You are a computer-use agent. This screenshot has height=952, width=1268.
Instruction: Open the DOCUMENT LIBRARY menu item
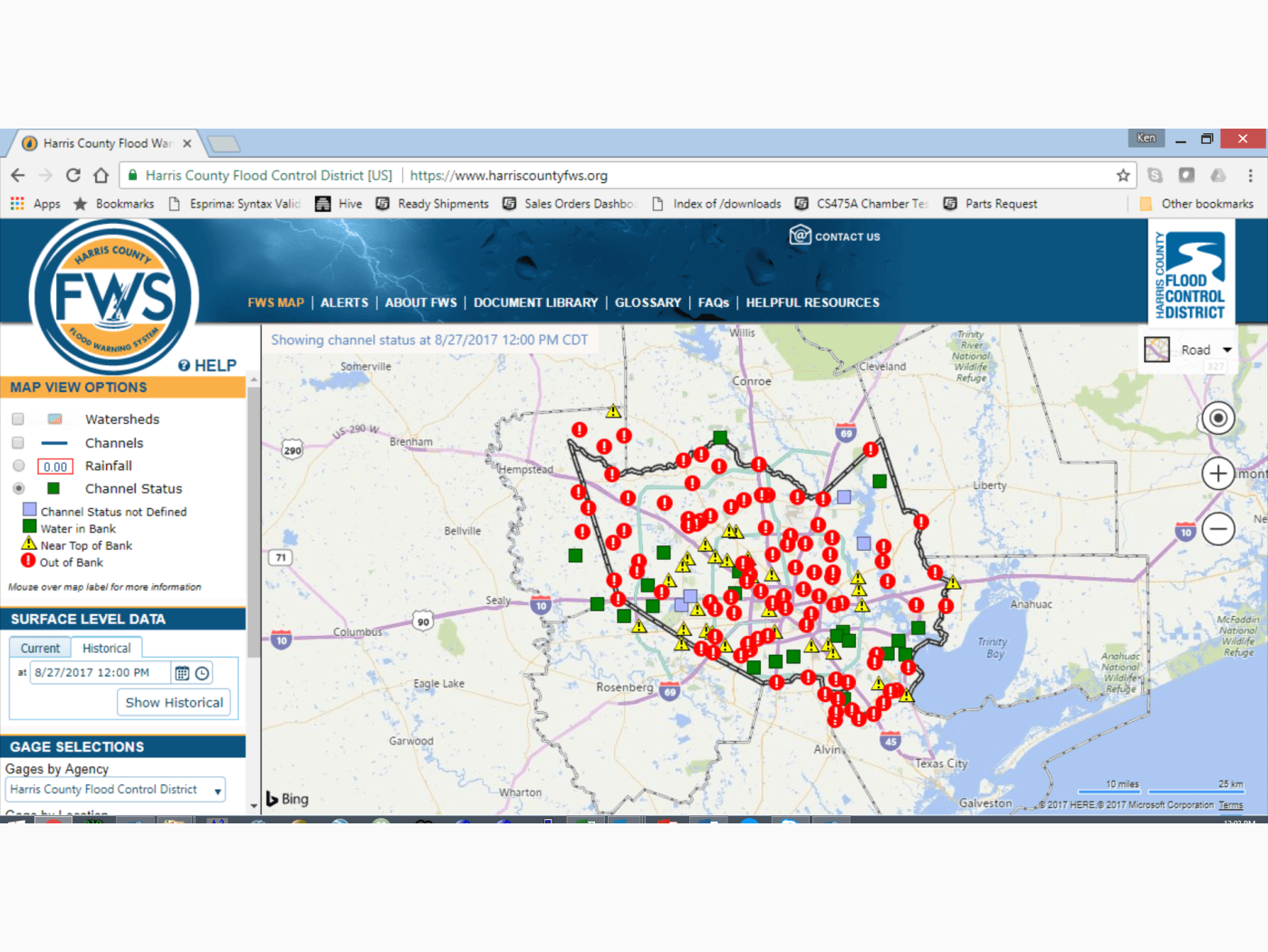(535, 303)
